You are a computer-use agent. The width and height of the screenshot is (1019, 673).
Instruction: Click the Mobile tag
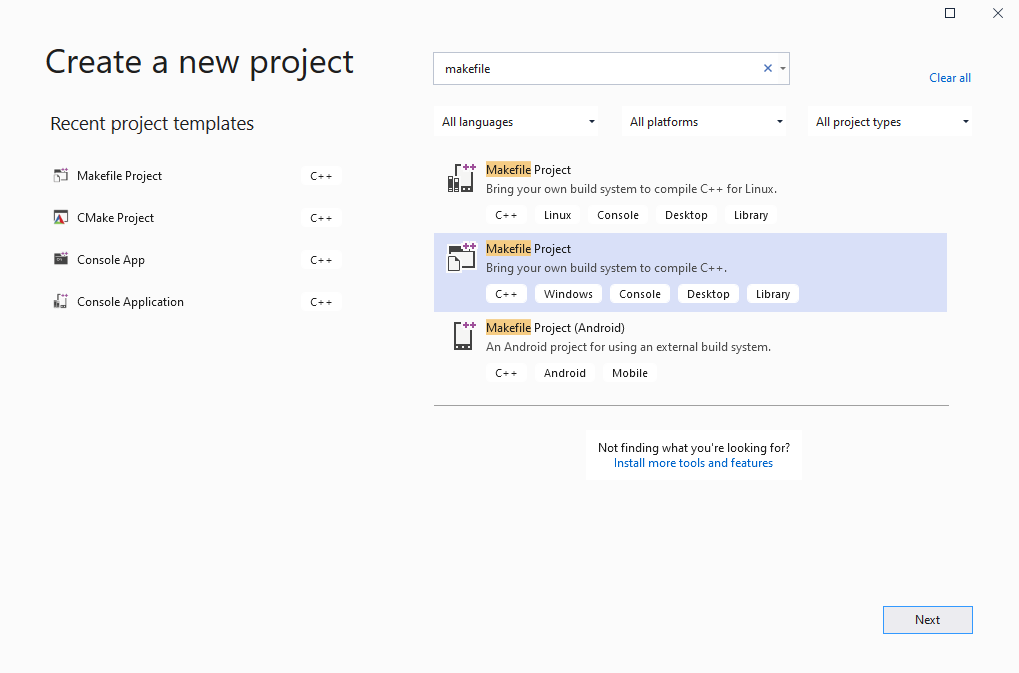click(x=629, y=373)
